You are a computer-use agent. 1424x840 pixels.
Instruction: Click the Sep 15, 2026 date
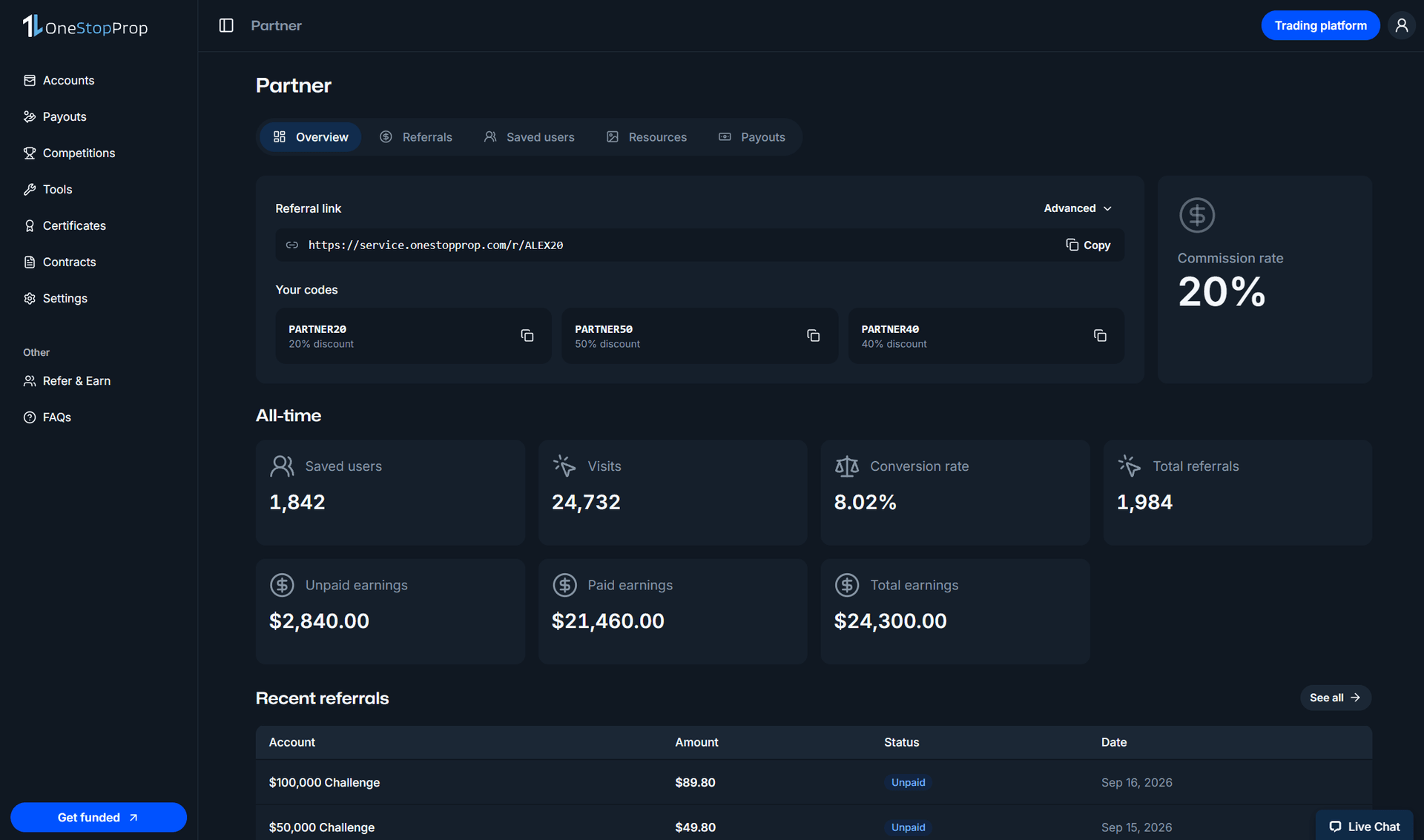pyautogui.click(x=1136, y=827)
